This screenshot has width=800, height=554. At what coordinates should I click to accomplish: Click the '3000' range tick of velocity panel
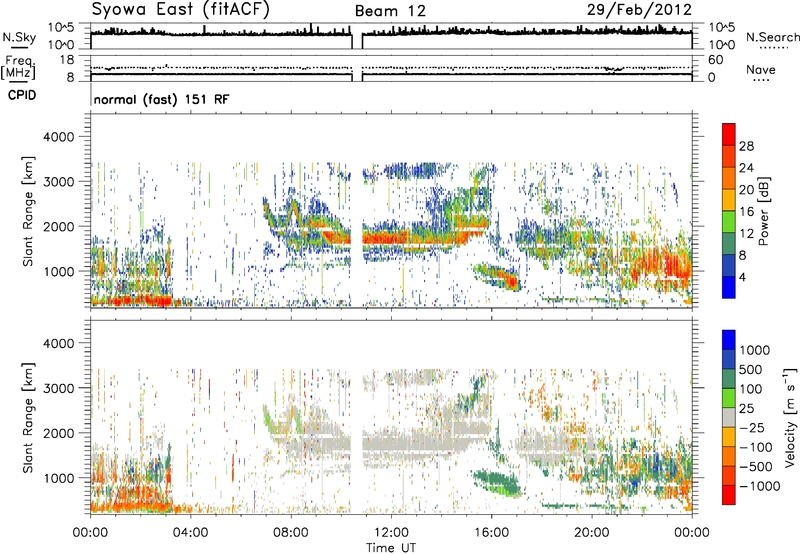(x=59, y=388)
